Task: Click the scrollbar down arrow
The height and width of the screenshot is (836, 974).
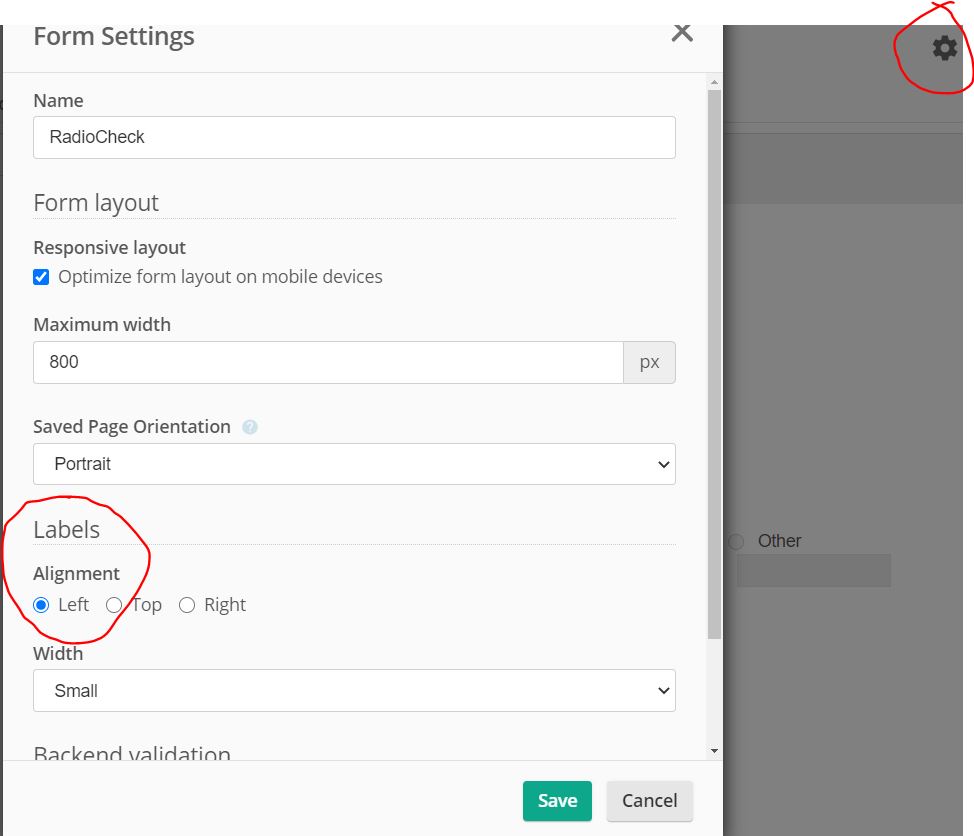Action: [714, 750]
